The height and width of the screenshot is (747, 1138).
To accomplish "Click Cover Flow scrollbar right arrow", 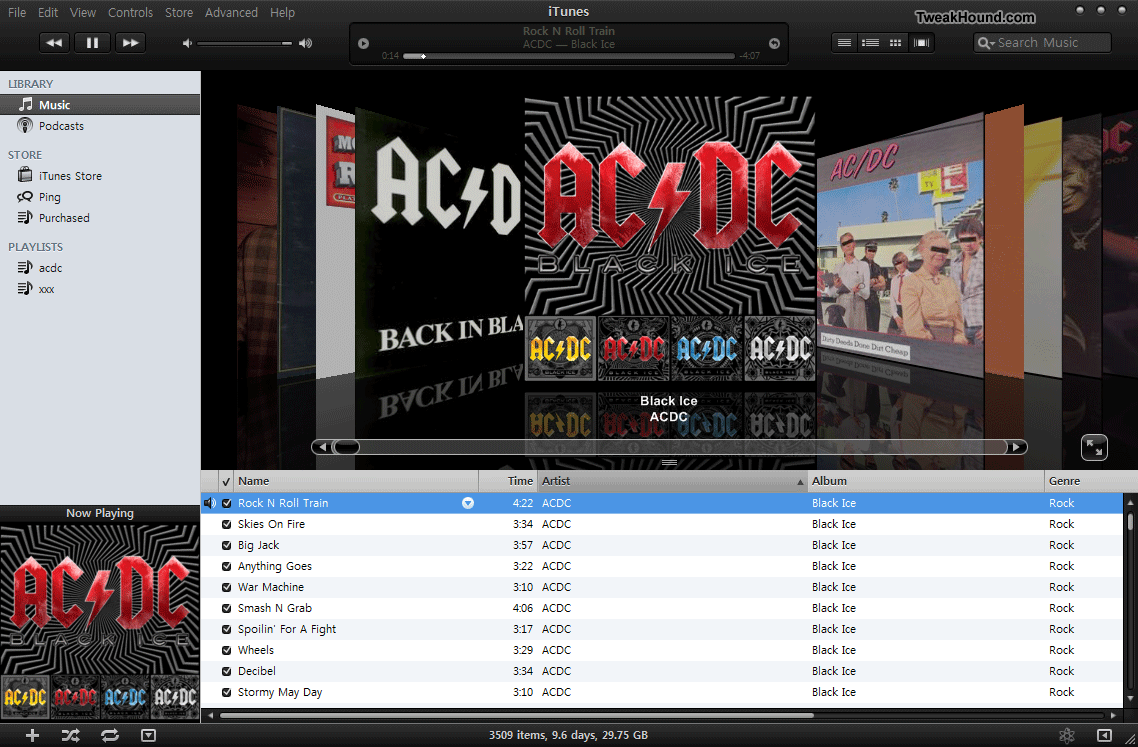I will [x=1017, y=447].
